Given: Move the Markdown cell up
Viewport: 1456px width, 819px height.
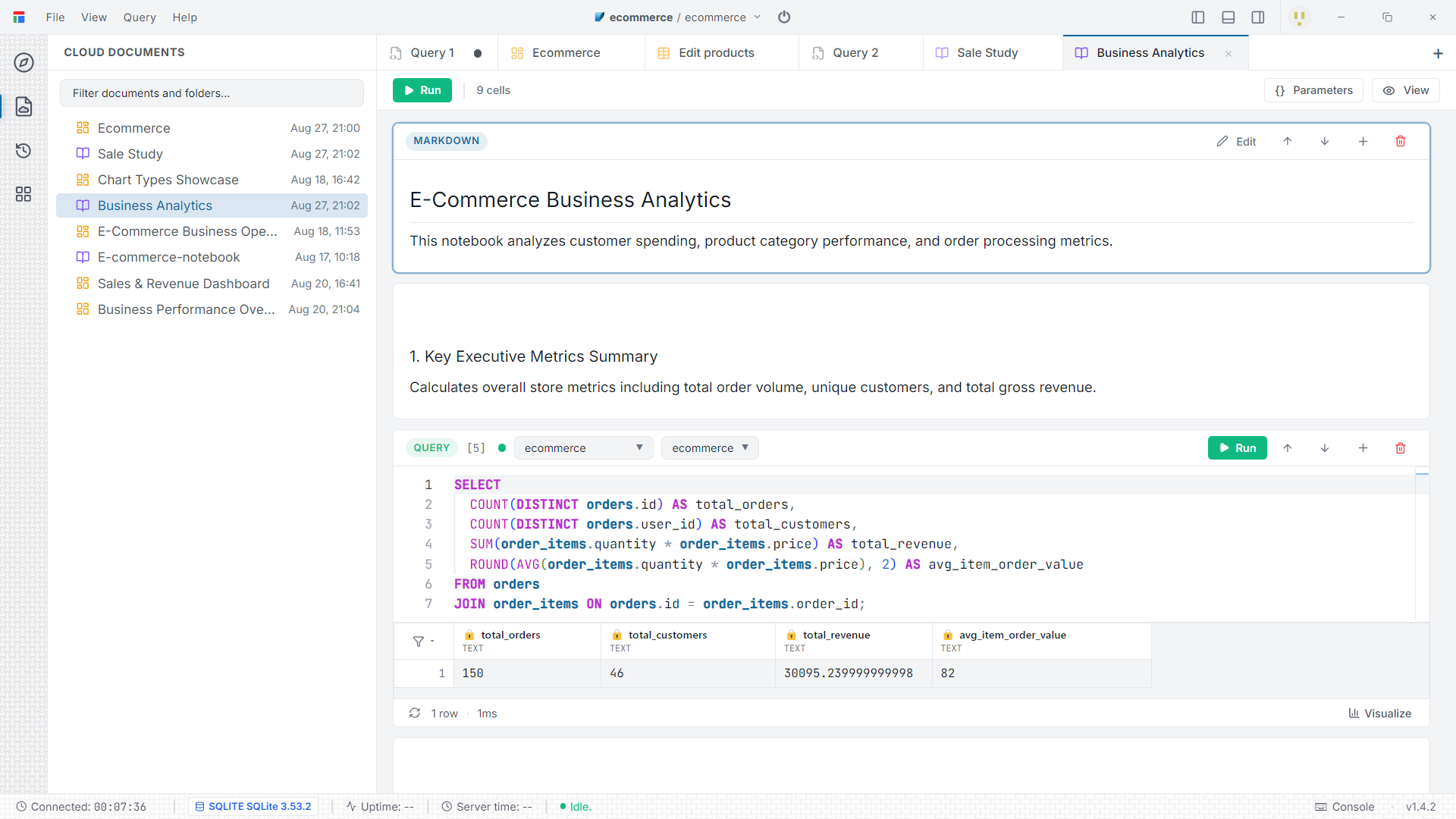Looking at the screenshot, I should 1288,141.
